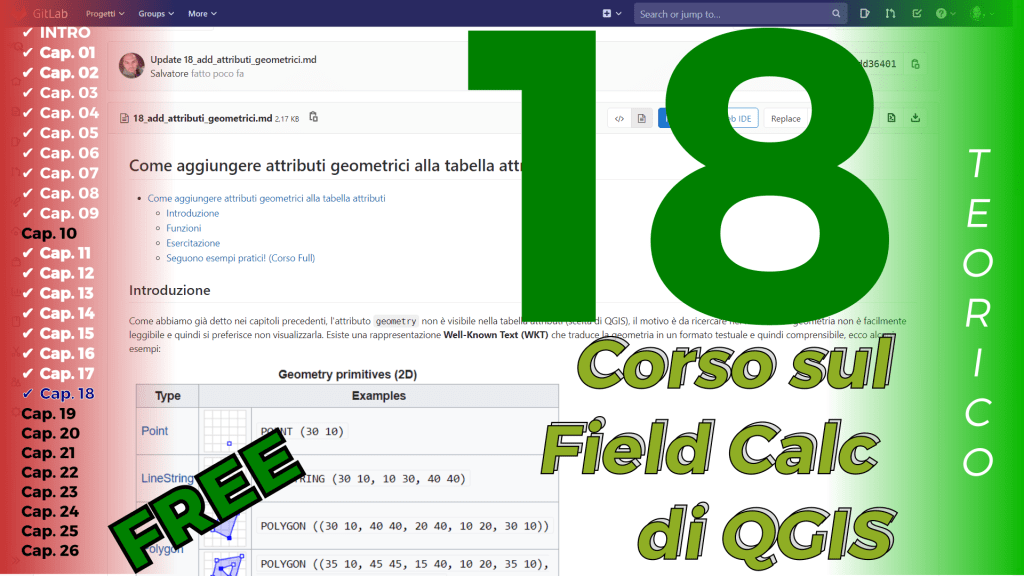This screenshot has width=1024, height=576.
Task: Click the Replace button
Action: coord(785,118)
